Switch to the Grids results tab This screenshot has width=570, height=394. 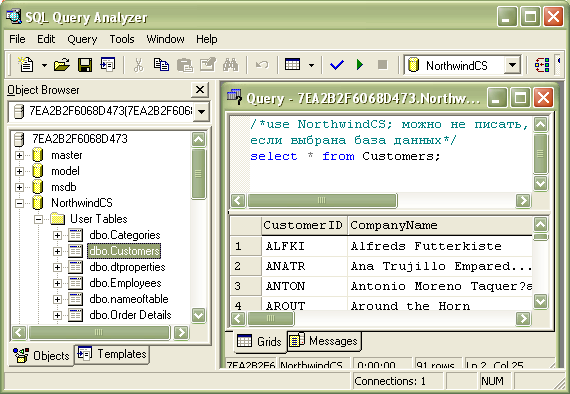(x=260, y=341)
